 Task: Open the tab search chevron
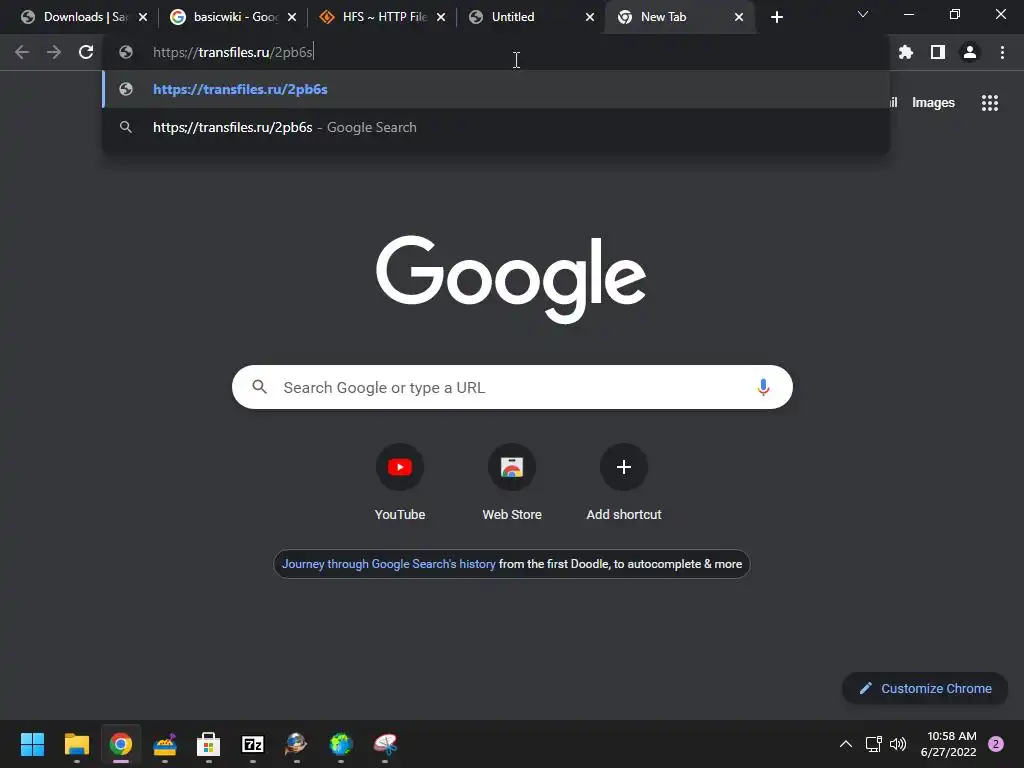click(863, 14)
